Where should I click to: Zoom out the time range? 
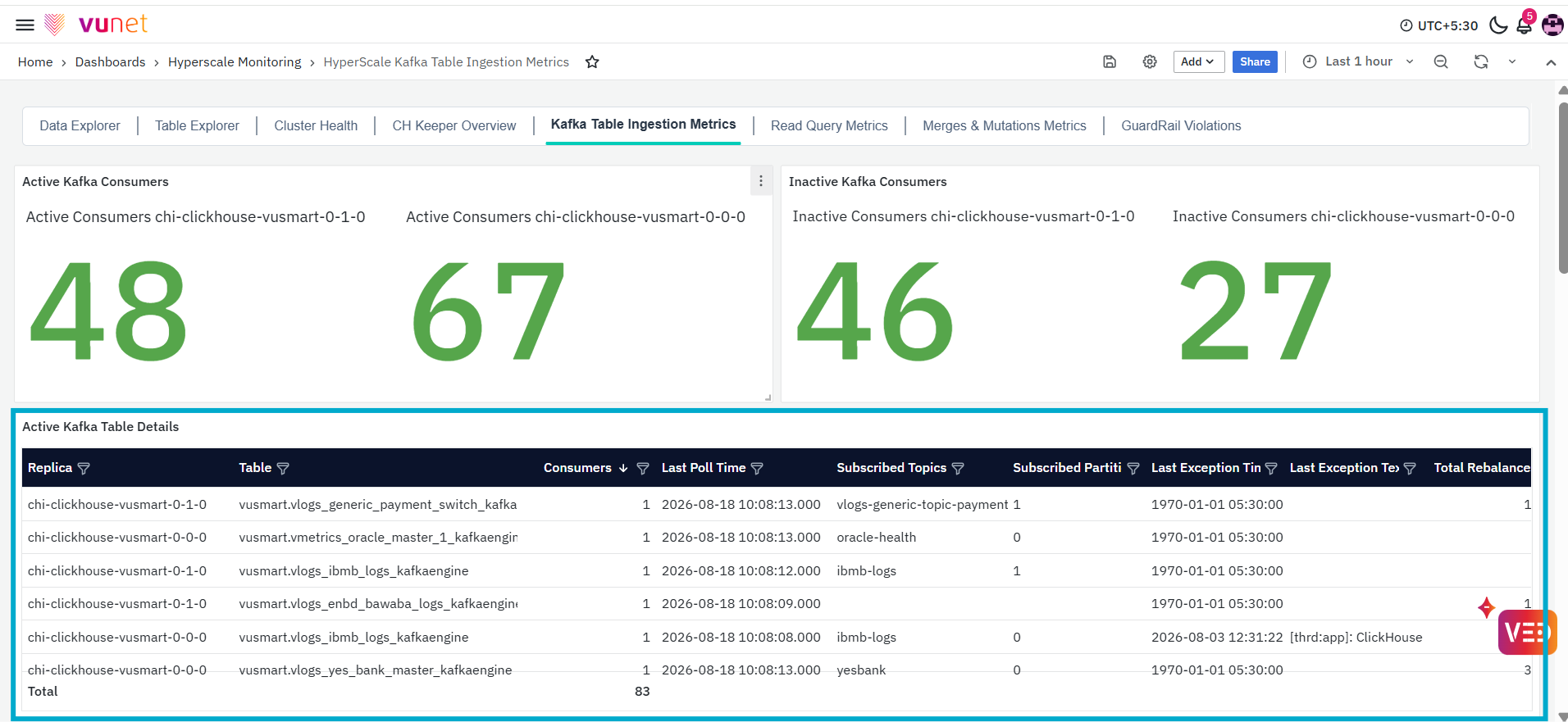(x=1441, y=61)
